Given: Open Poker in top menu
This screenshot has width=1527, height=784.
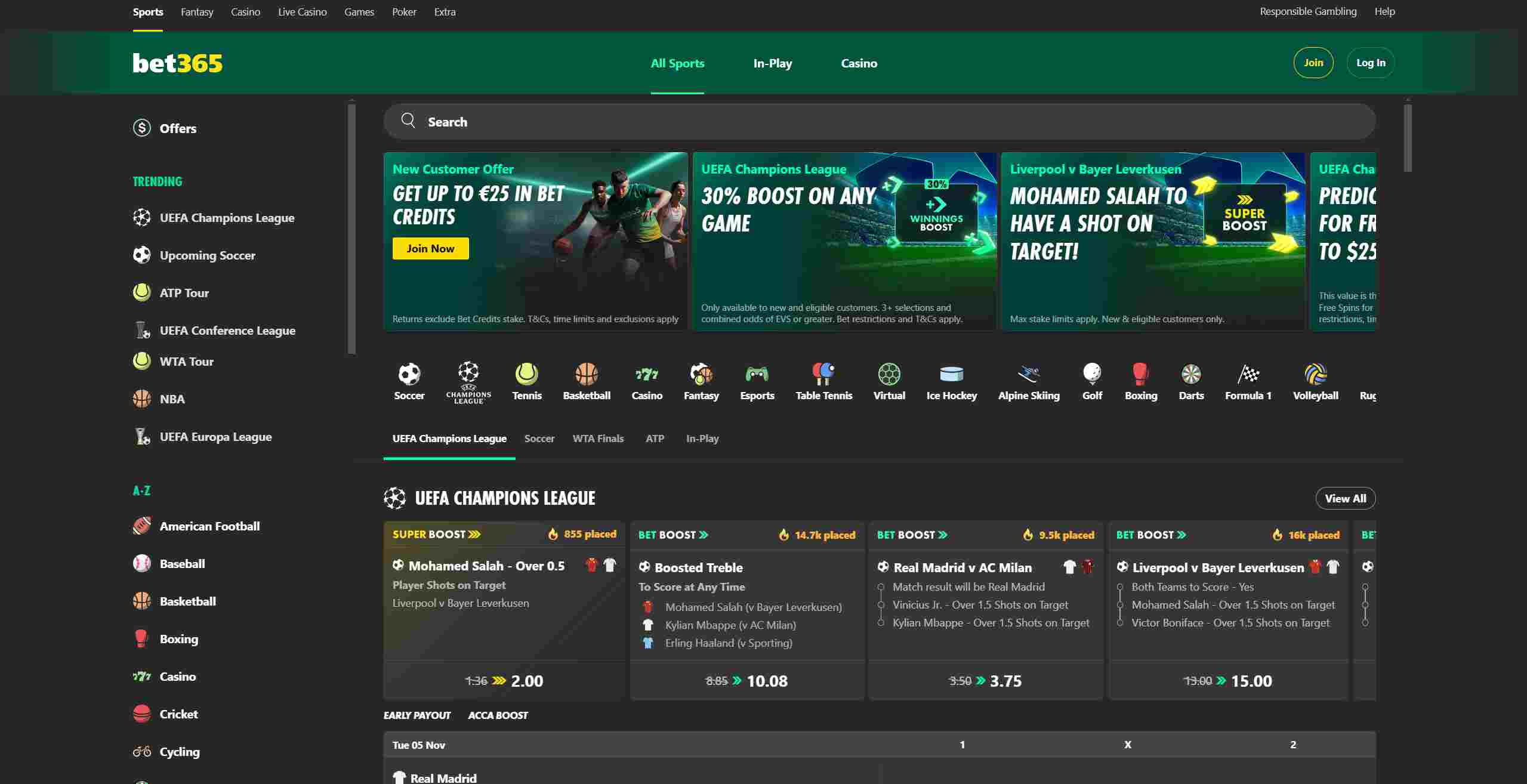Looking at the screenshot, I should [404, 11].
